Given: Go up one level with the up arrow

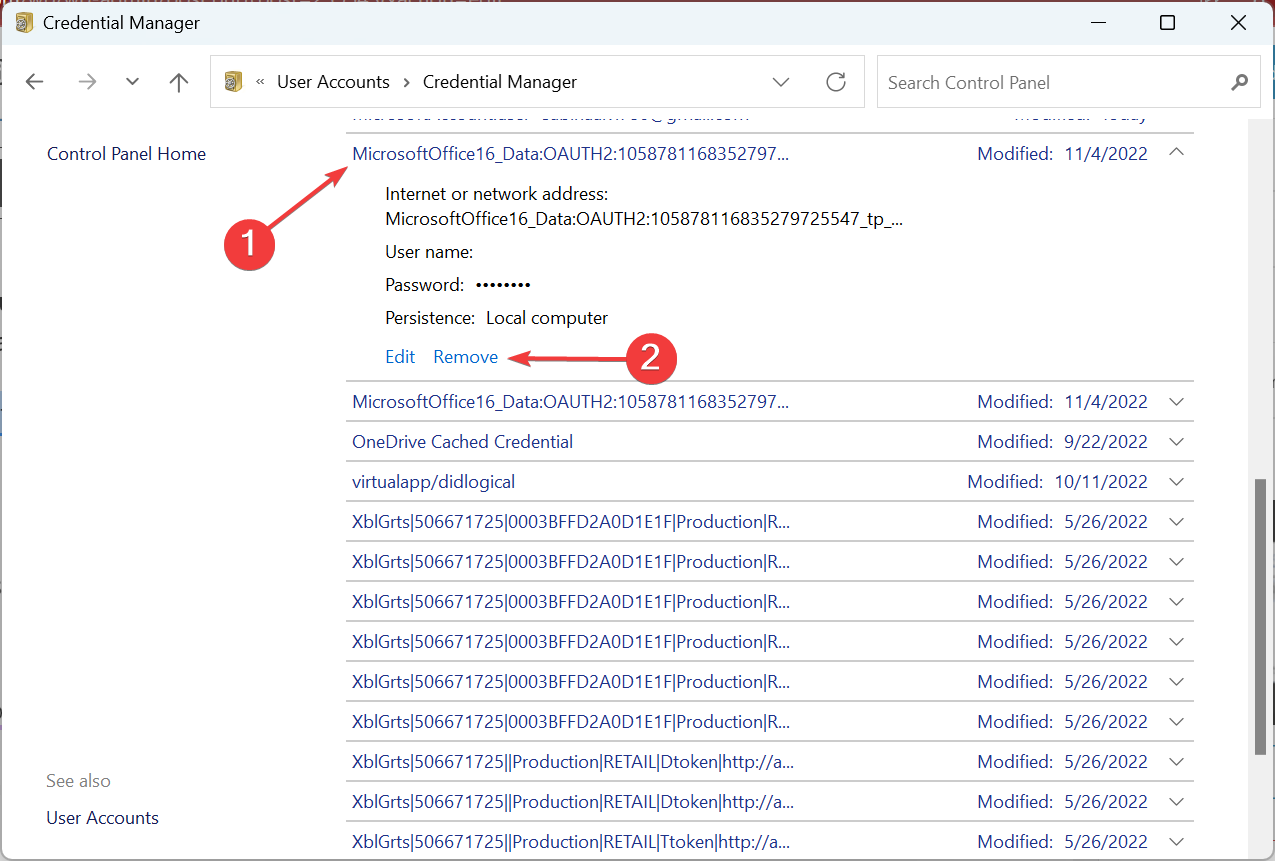Looking at the screenshot, I should [179, 82].
